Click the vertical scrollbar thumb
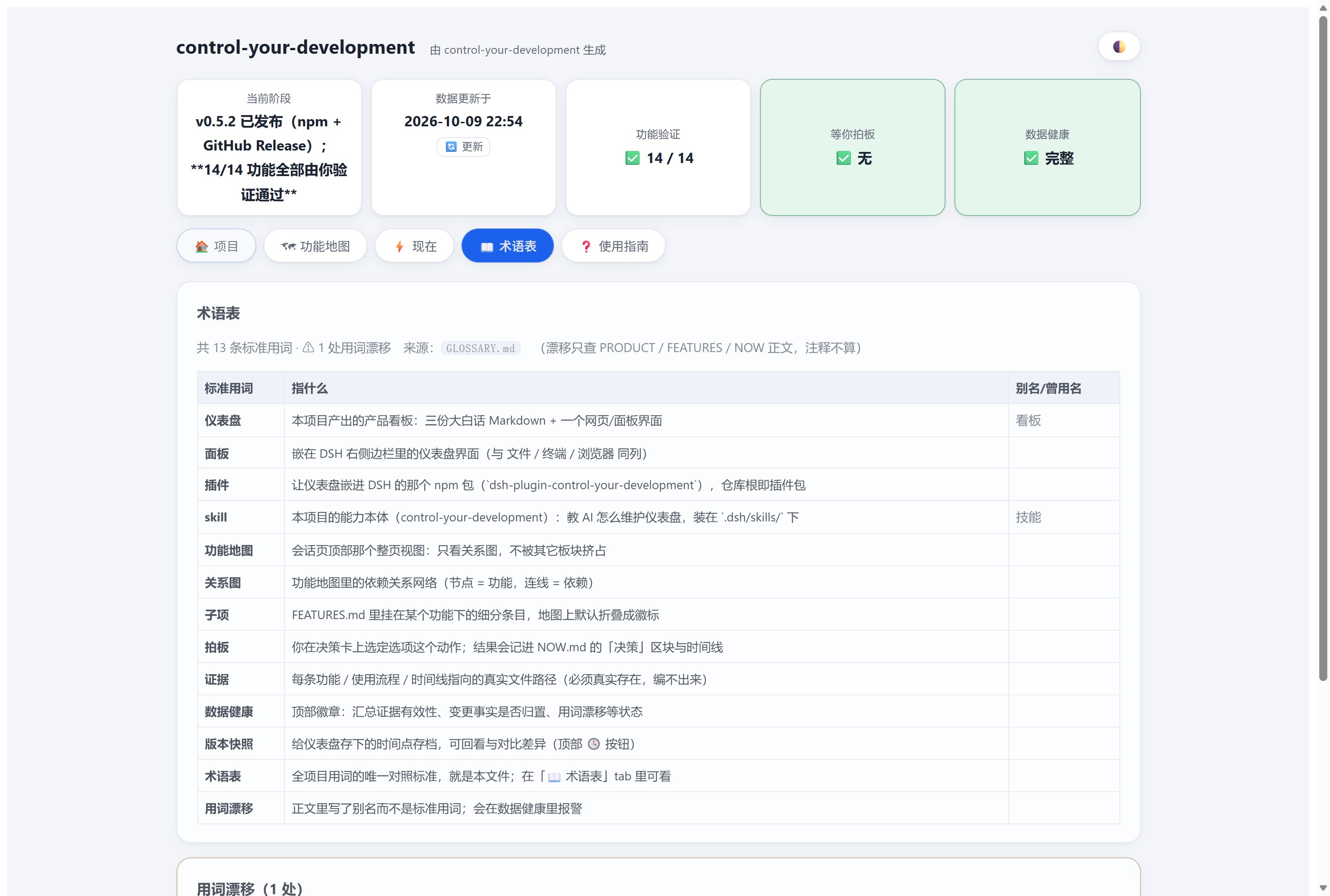This screenshot has width=1330, height=896. (1322, 349)
